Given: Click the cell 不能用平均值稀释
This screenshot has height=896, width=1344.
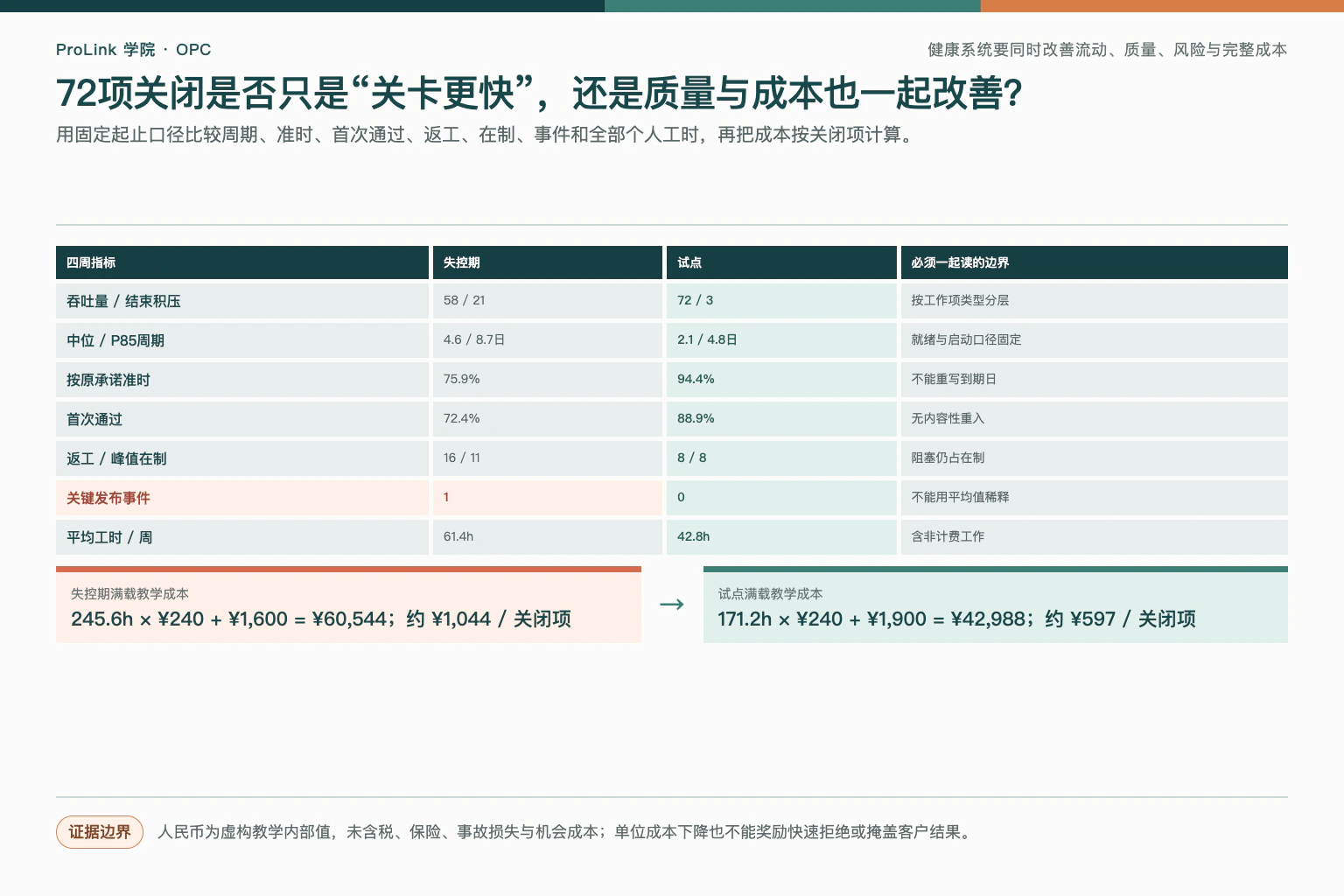Looking at the screenshot, I should pyautogui.click(x=1095, y=498).
